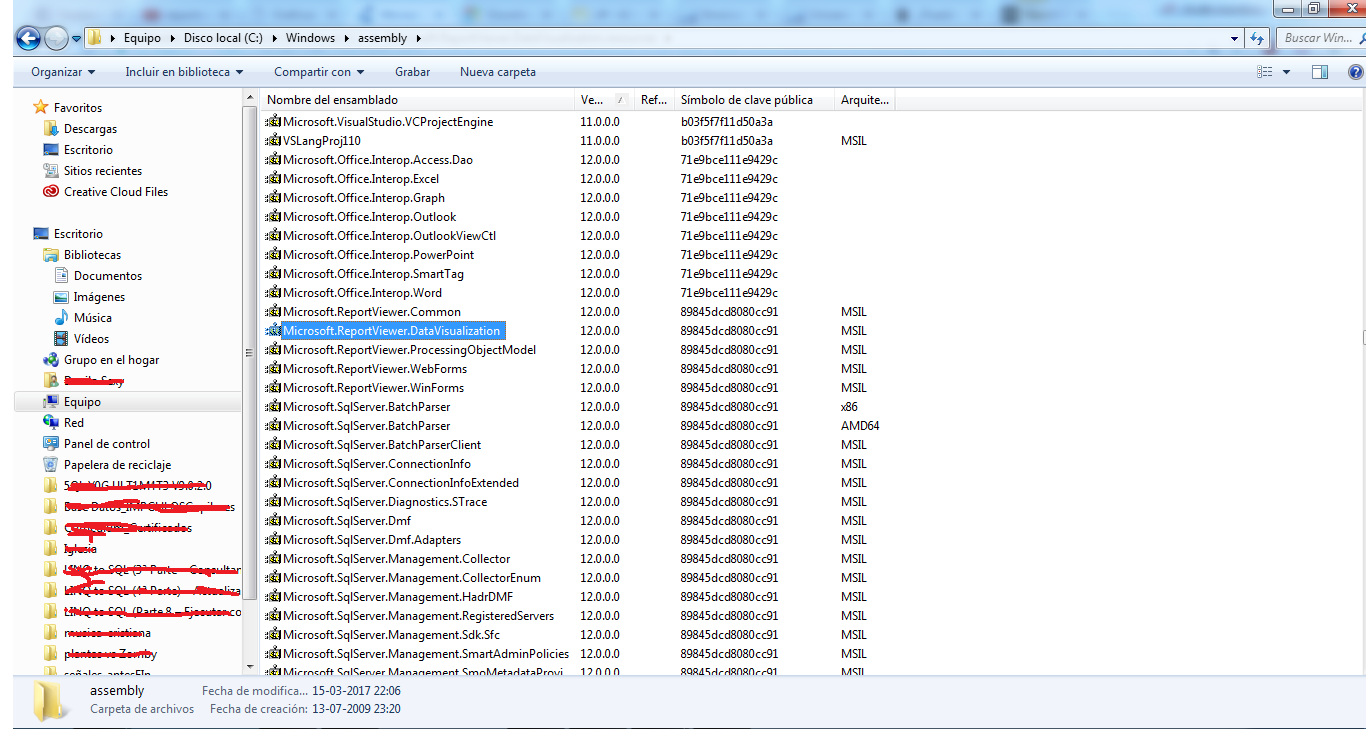The width and height of the screenshot is (1366, 729).
Task: Select Microsoft.ReportViewer.DataVisualization row
Action: (x=391, y=331)
